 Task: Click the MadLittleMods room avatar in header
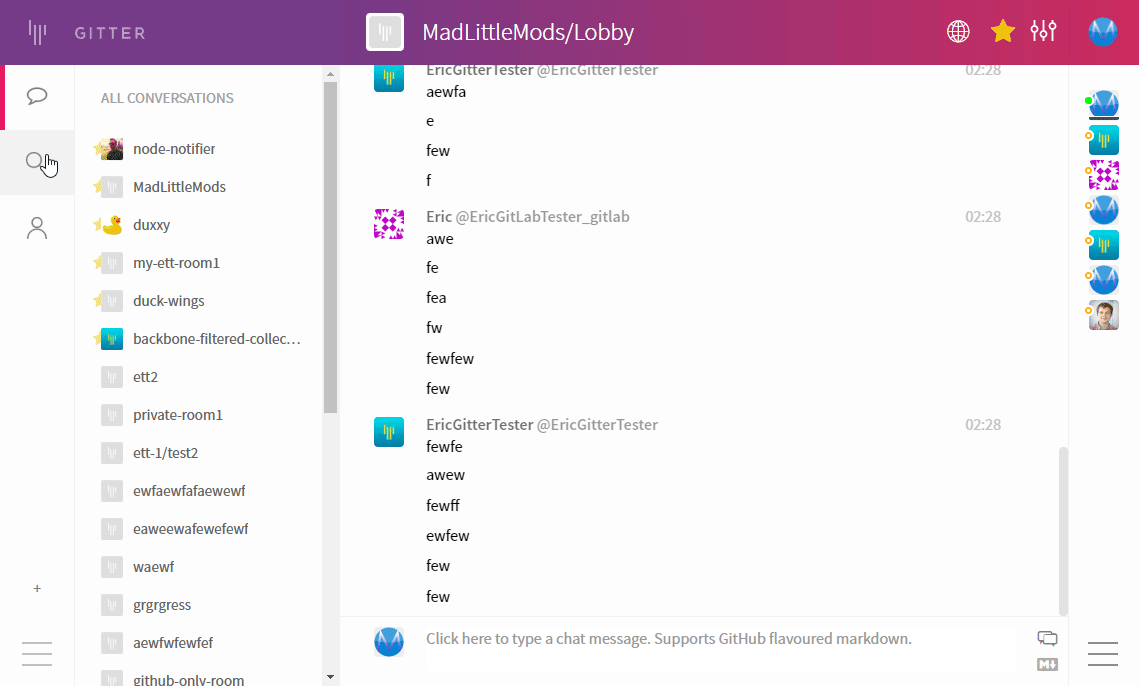tap(385, 32)
